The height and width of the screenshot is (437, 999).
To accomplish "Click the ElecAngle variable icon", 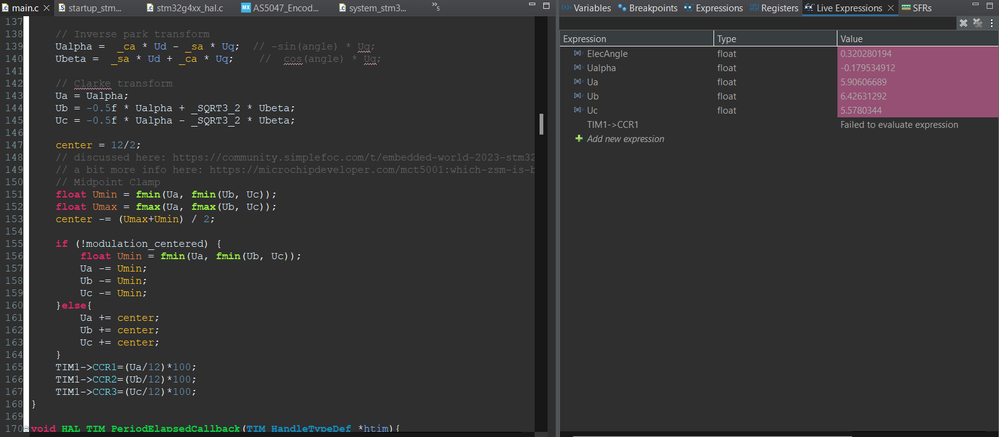I will [578, 54].
